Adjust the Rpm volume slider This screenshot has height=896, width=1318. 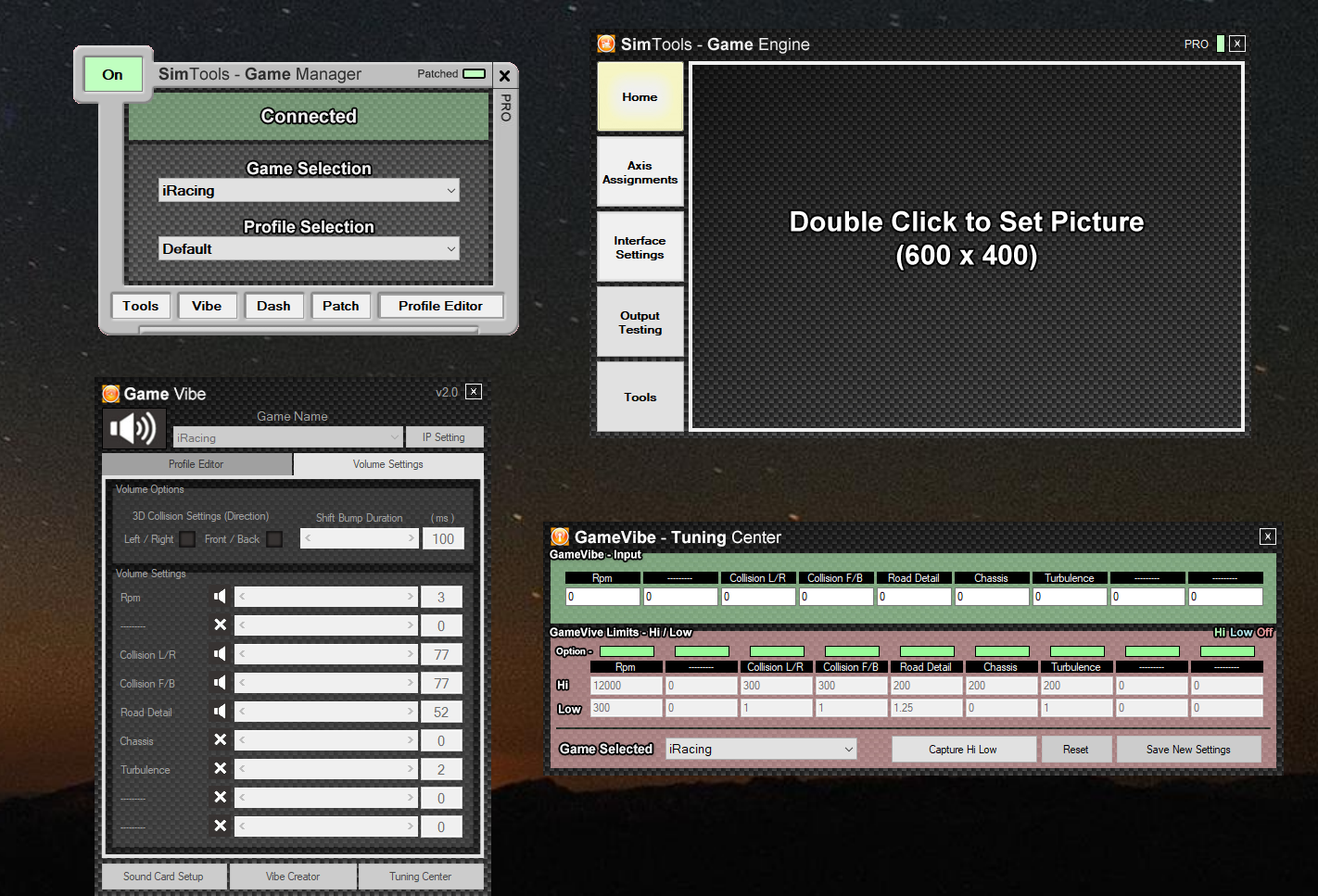326,597
